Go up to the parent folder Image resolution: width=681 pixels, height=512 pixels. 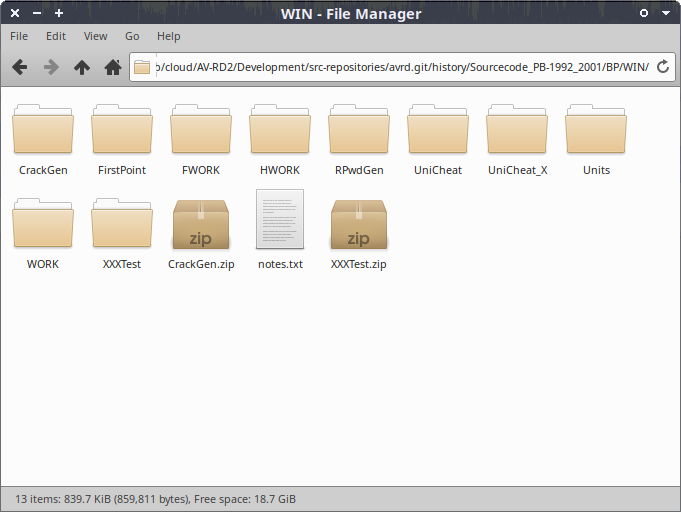click(82, 68)
